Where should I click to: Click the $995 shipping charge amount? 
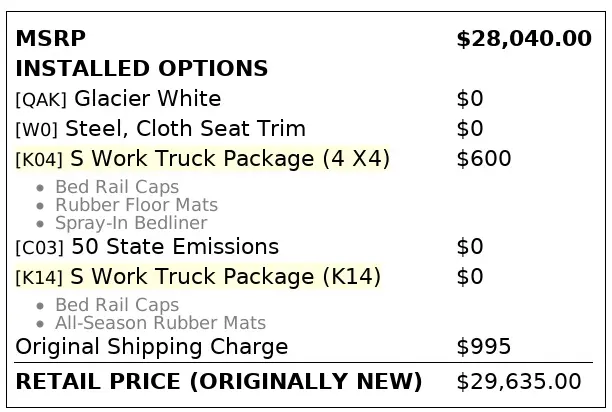tap(483, 347)
